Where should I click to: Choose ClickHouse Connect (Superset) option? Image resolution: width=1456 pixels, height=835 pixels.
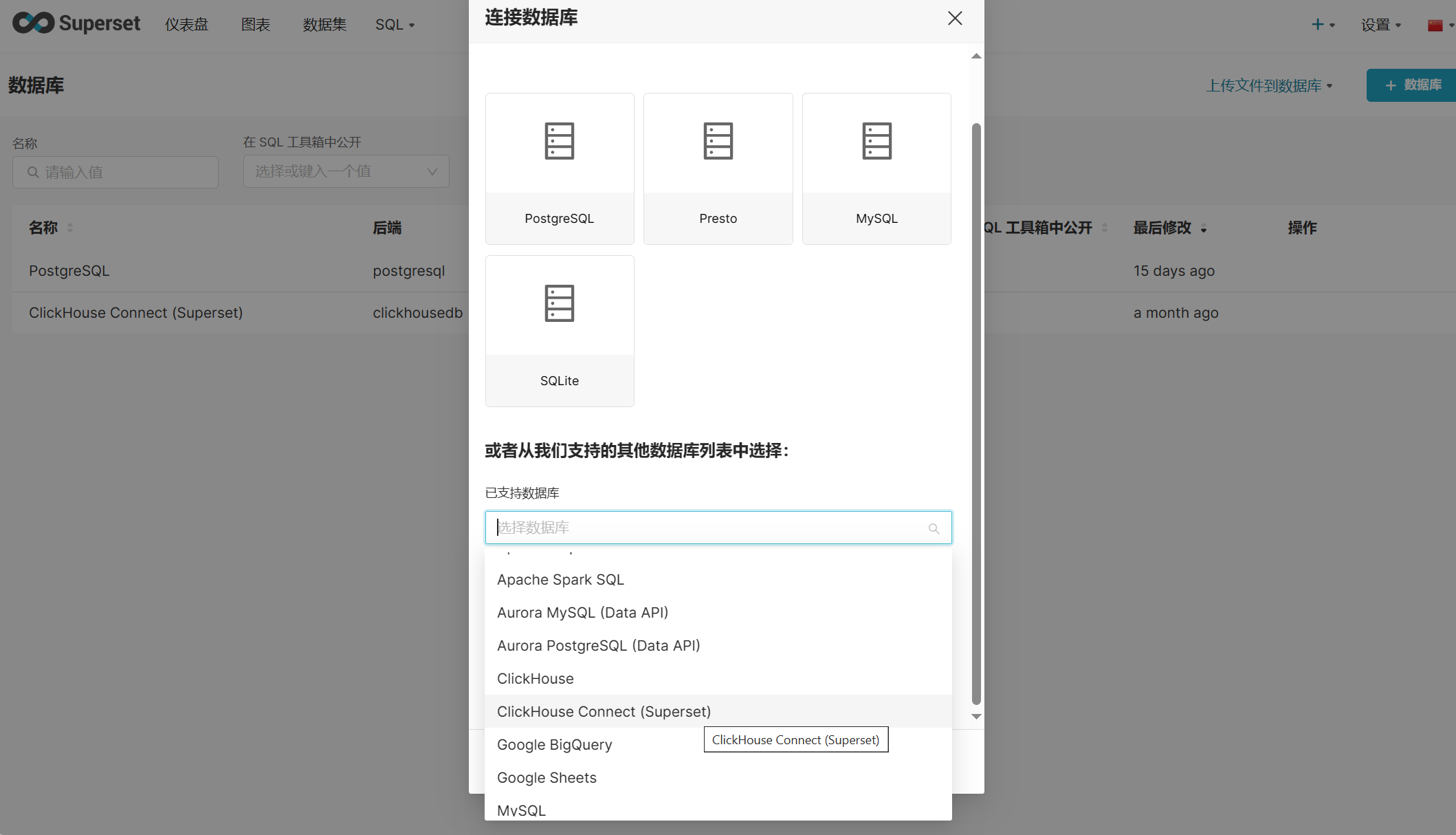(x=718, y=711)
